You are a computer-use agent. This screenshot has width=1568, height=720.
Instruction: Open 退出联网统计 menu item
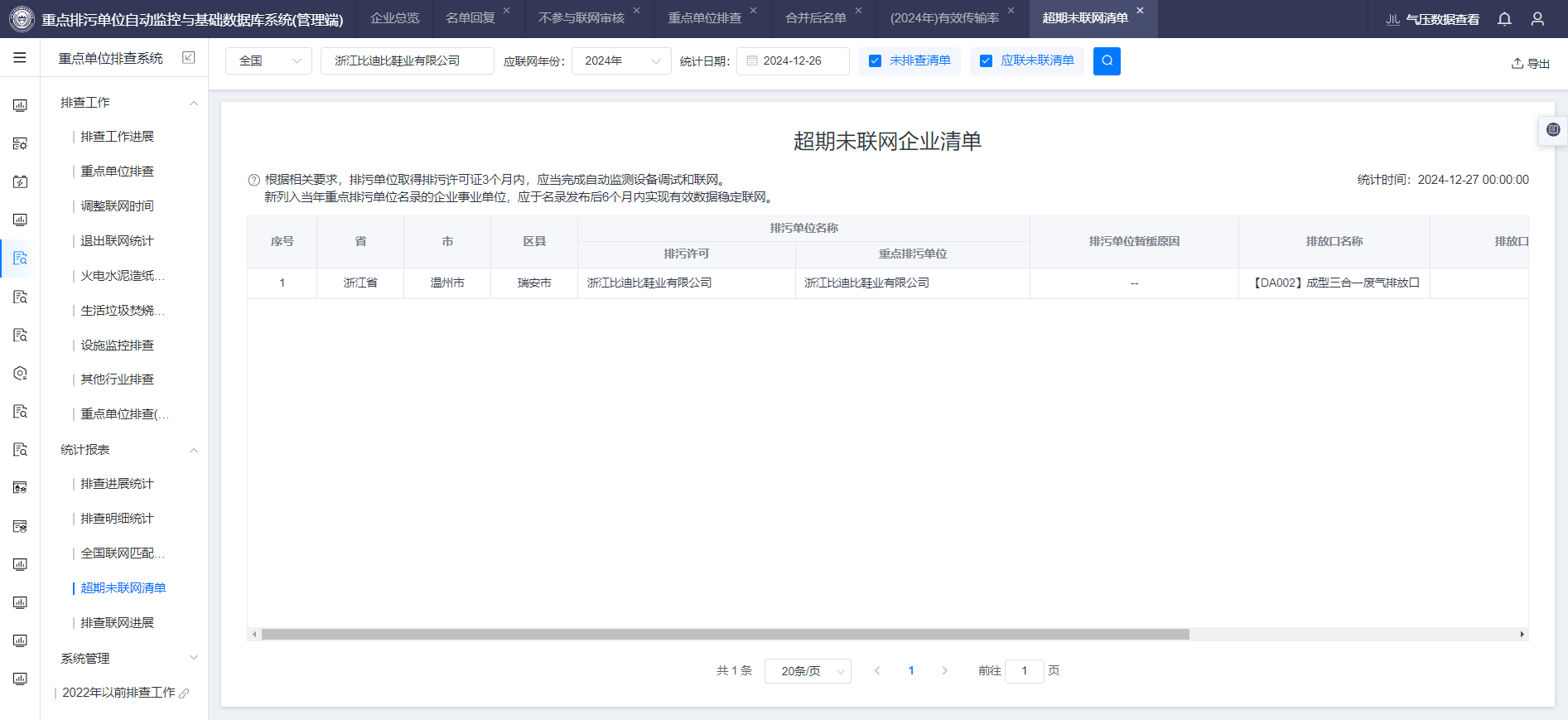pyautogui.click(x=117, y=241)
